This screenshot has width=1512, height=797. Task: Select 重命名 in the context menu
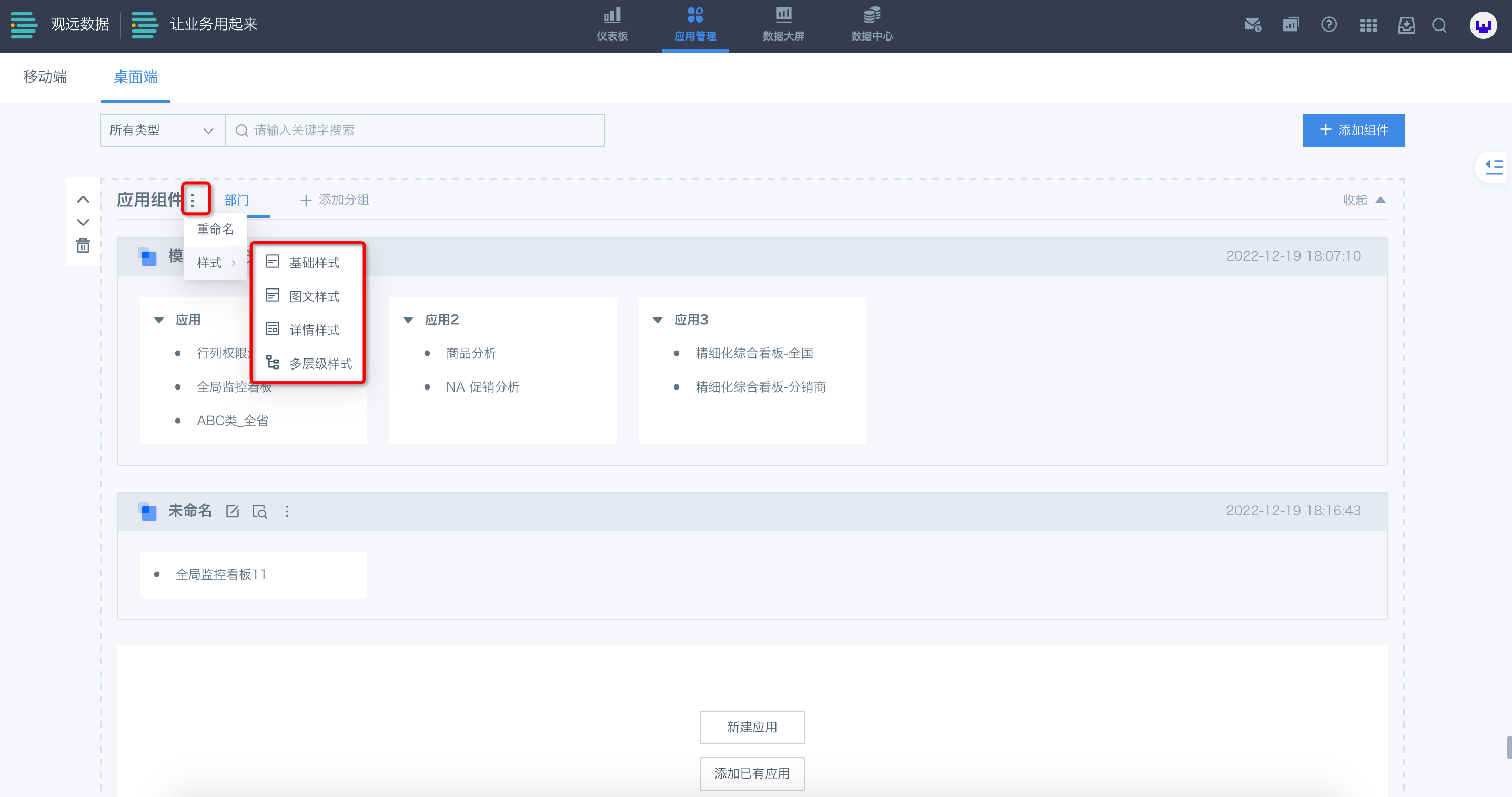point(215,229)
